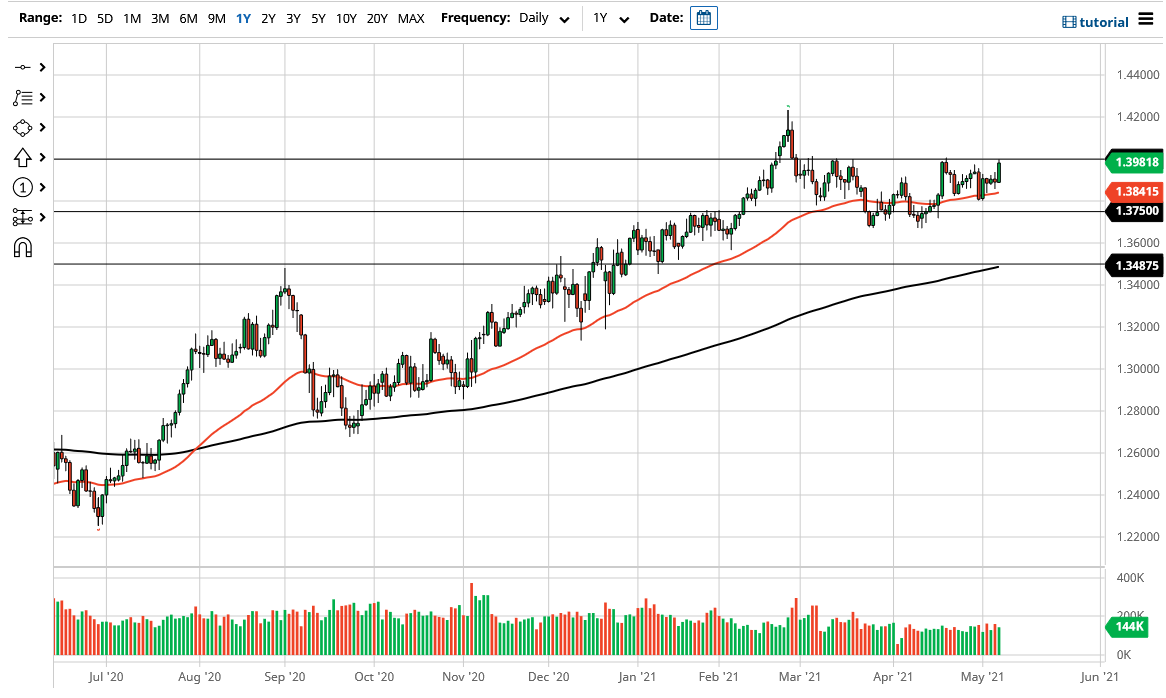
Task: Set range to 20Y
Action: click(377, 19)
